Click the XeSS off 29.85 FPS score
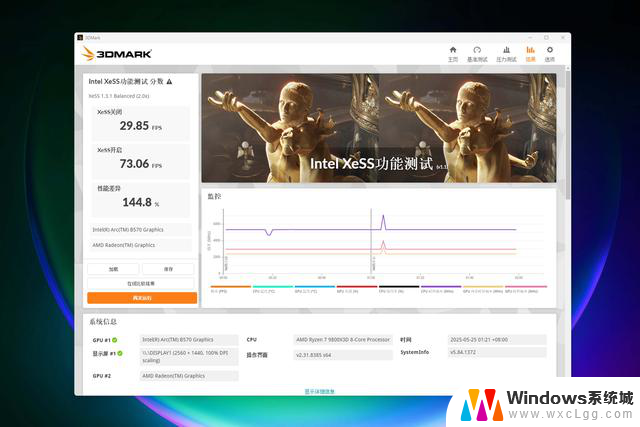The image size is (640, 427). tap(140, 126)
